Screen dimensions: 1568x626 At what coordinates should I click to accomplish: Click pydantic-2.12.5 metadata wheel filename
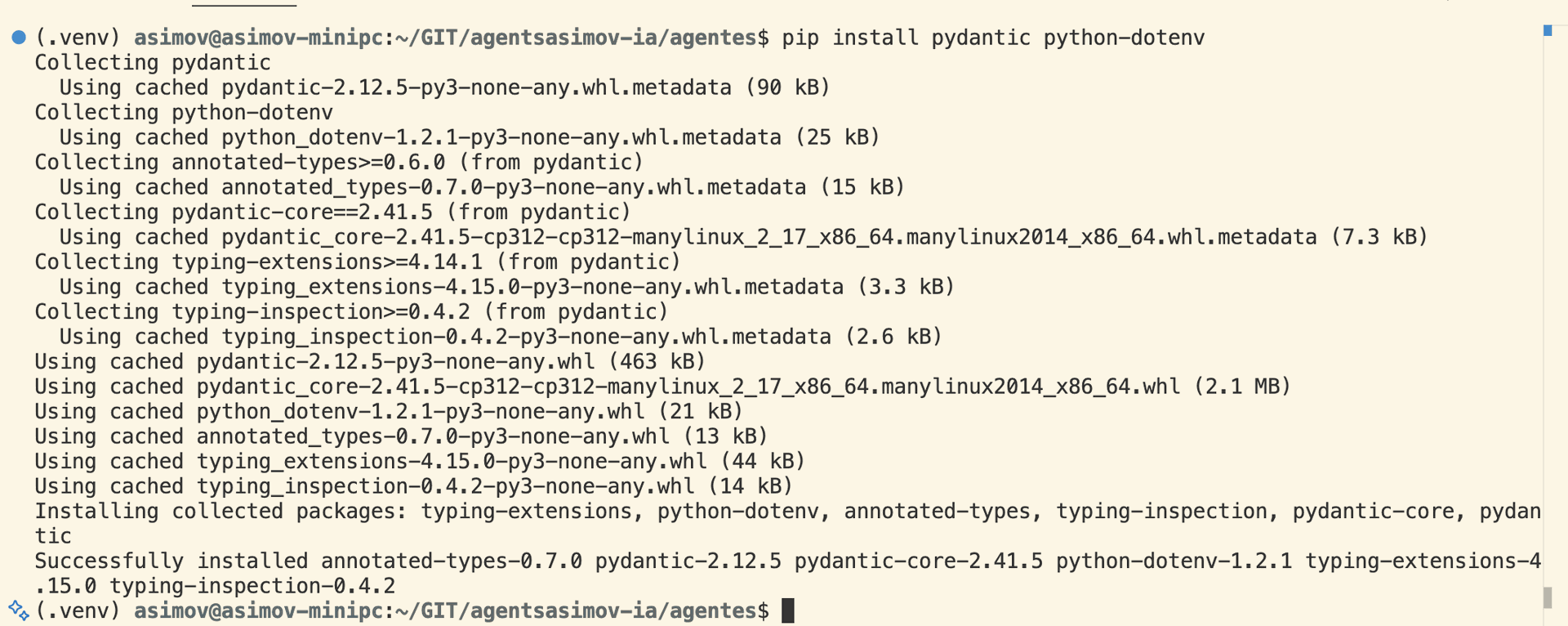pyautogui.click(x=475, y=87)
